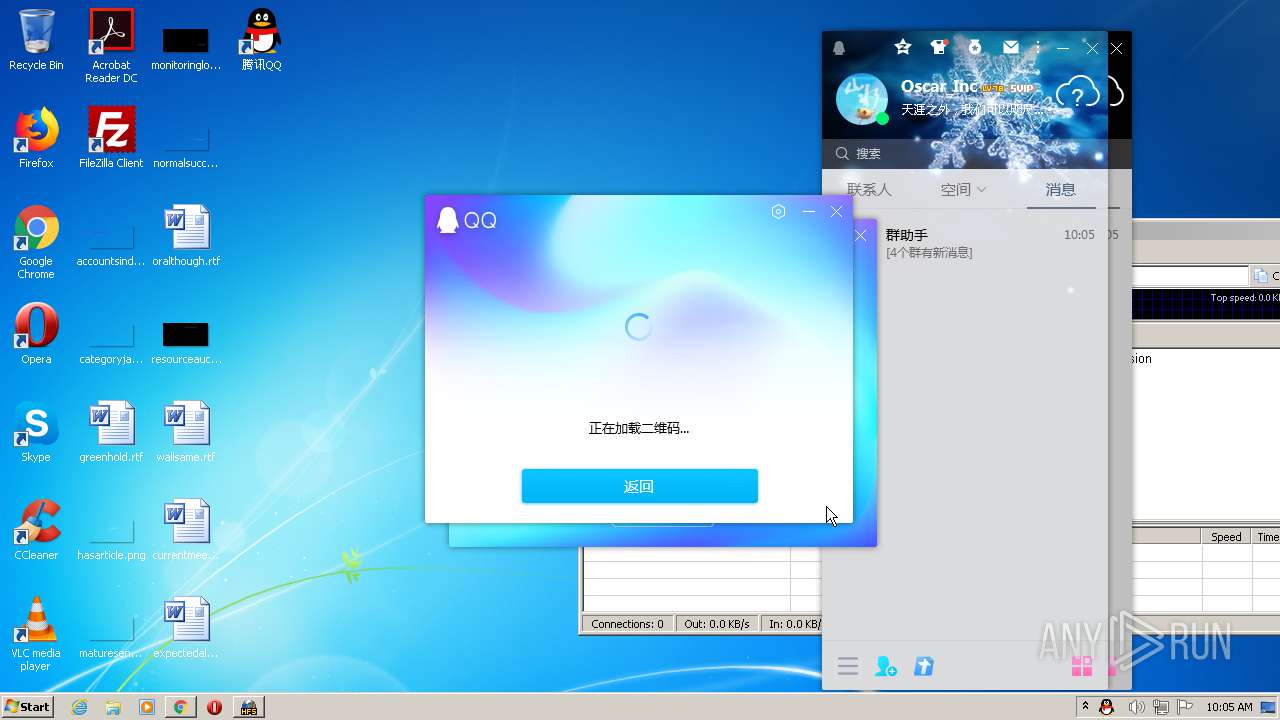Viewport: 1280px width, 720px height.
Task: Switch to the 消息 messages tab
Action: point(1061,189)
